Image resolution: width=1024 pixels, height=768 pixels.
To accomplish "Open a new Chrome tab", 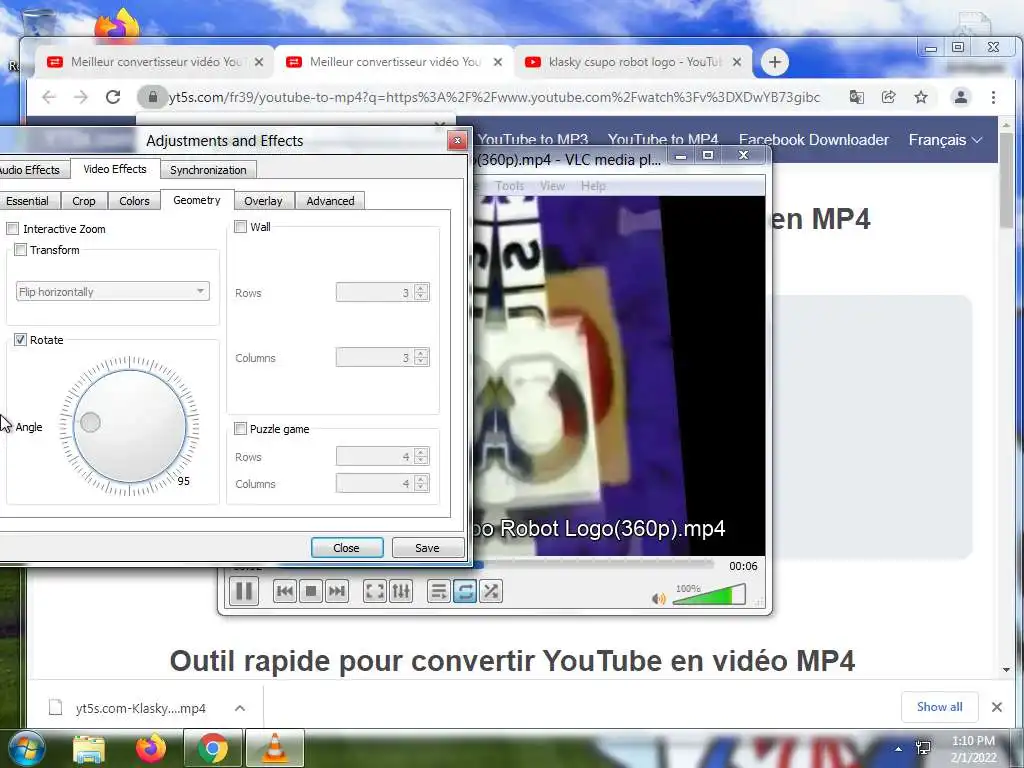I will (x=775, y=62).
